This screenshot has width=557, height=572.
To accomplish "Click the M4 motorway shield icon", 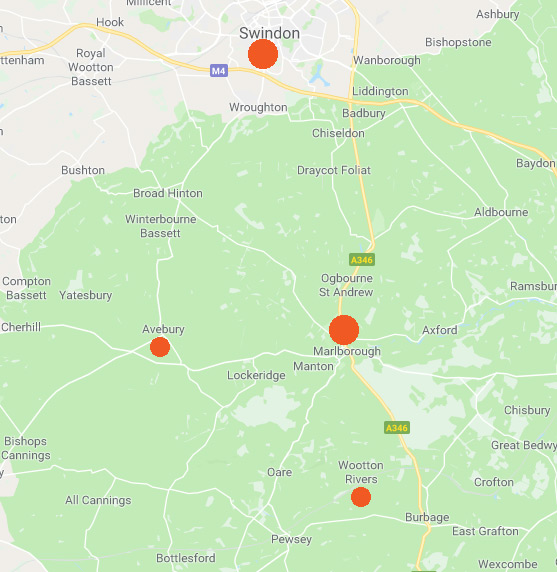I will 219,70.
